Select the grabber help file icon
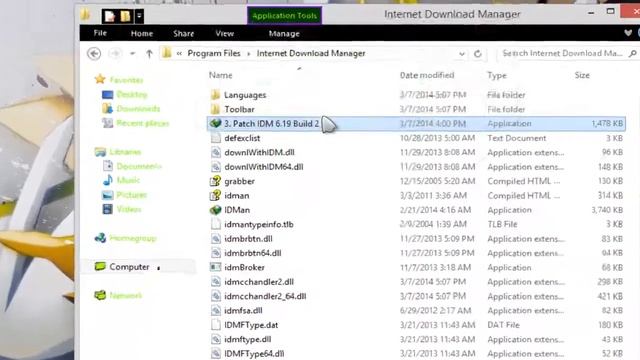 click(x=216, y=181)
